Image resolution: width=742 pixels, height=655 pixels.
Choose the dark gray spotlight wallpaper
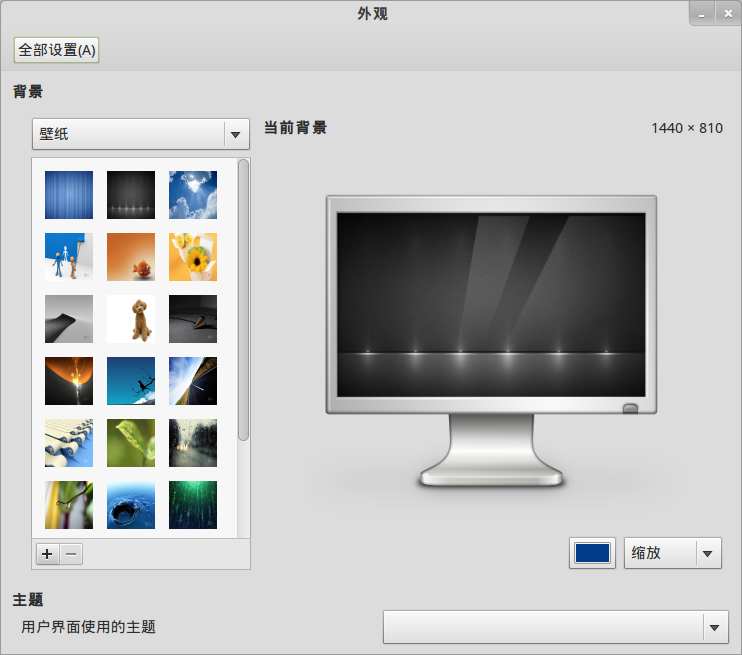click(131, 195)
